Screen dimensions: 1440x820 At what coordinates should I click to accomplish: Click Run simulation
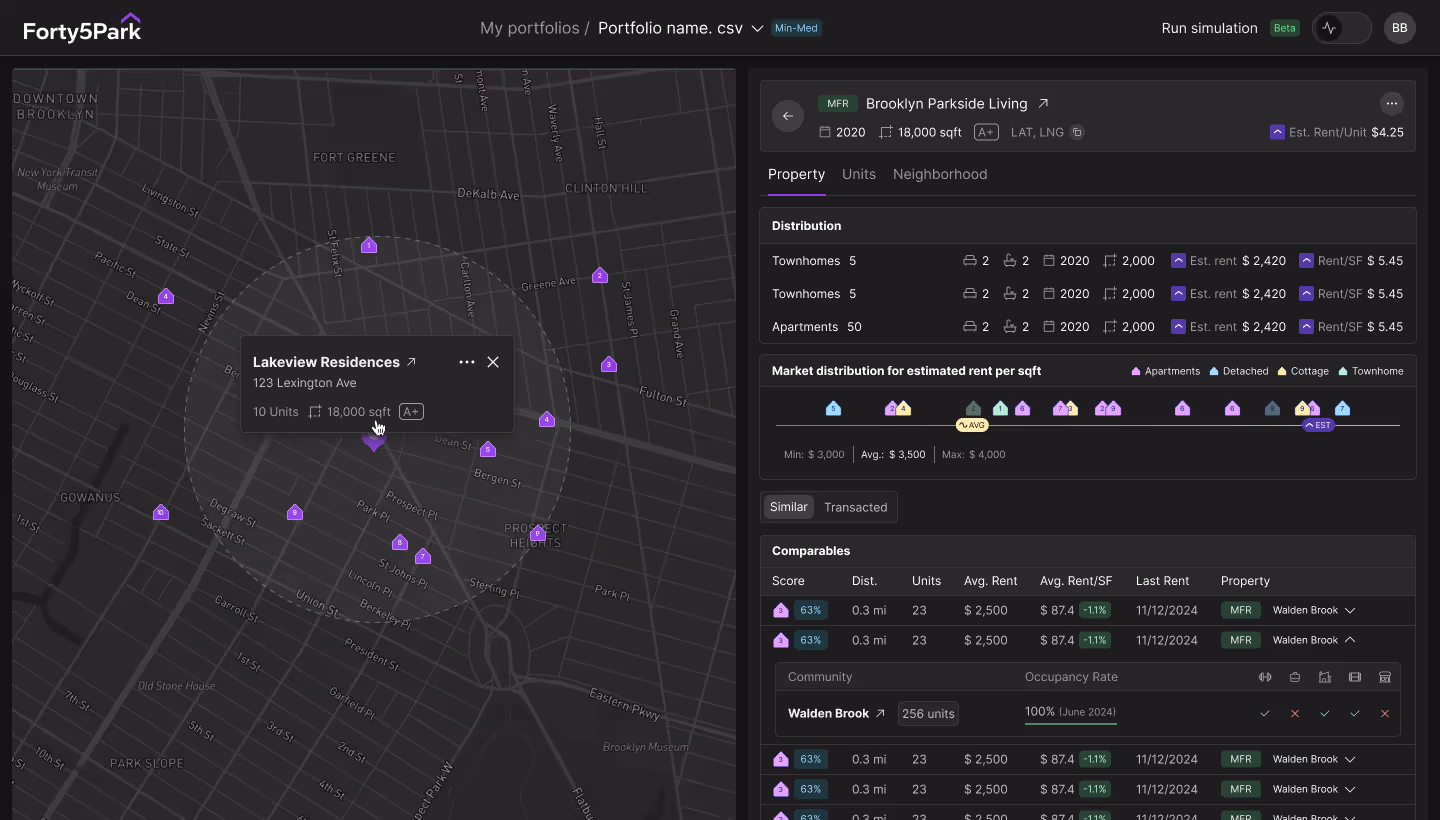tap(1209, 27)
